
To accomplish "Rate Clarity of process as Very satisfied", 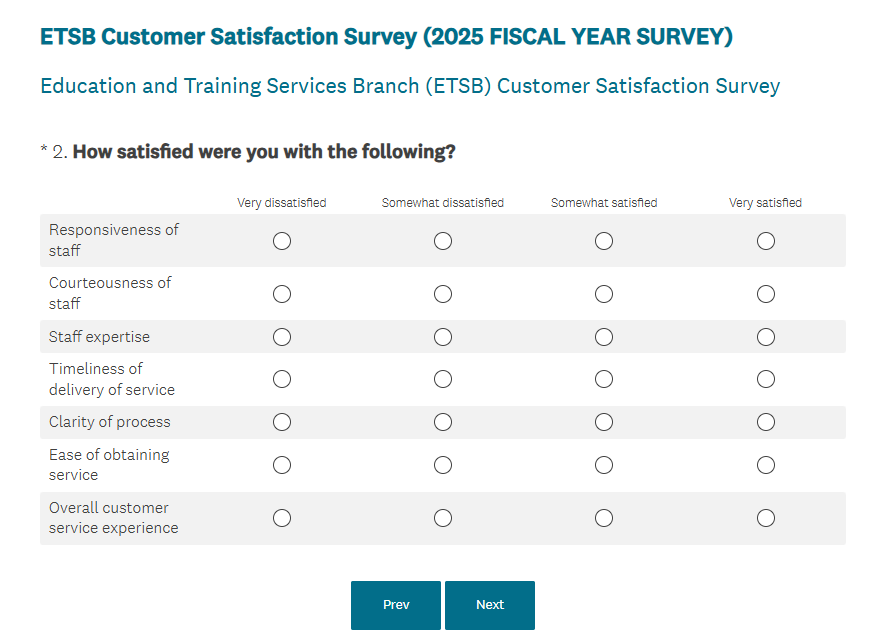I will point(766,422).
